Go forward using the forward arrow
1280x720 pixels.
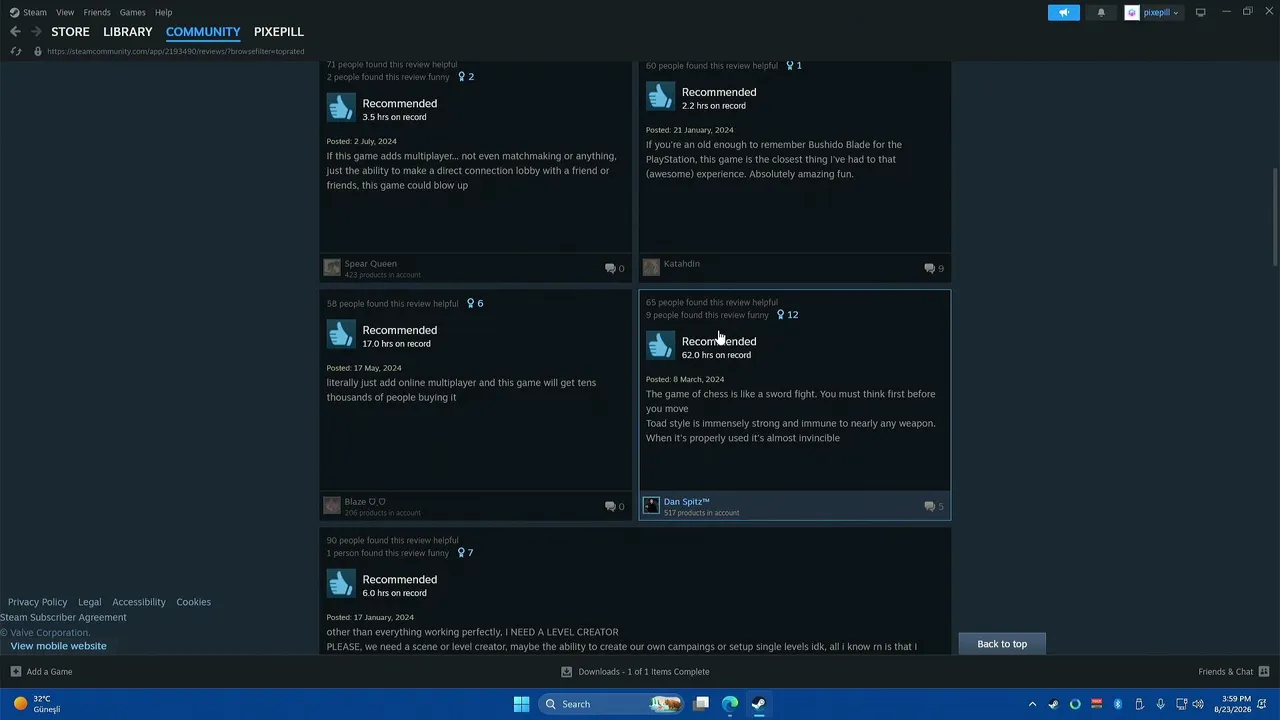(x=36, y=32)
